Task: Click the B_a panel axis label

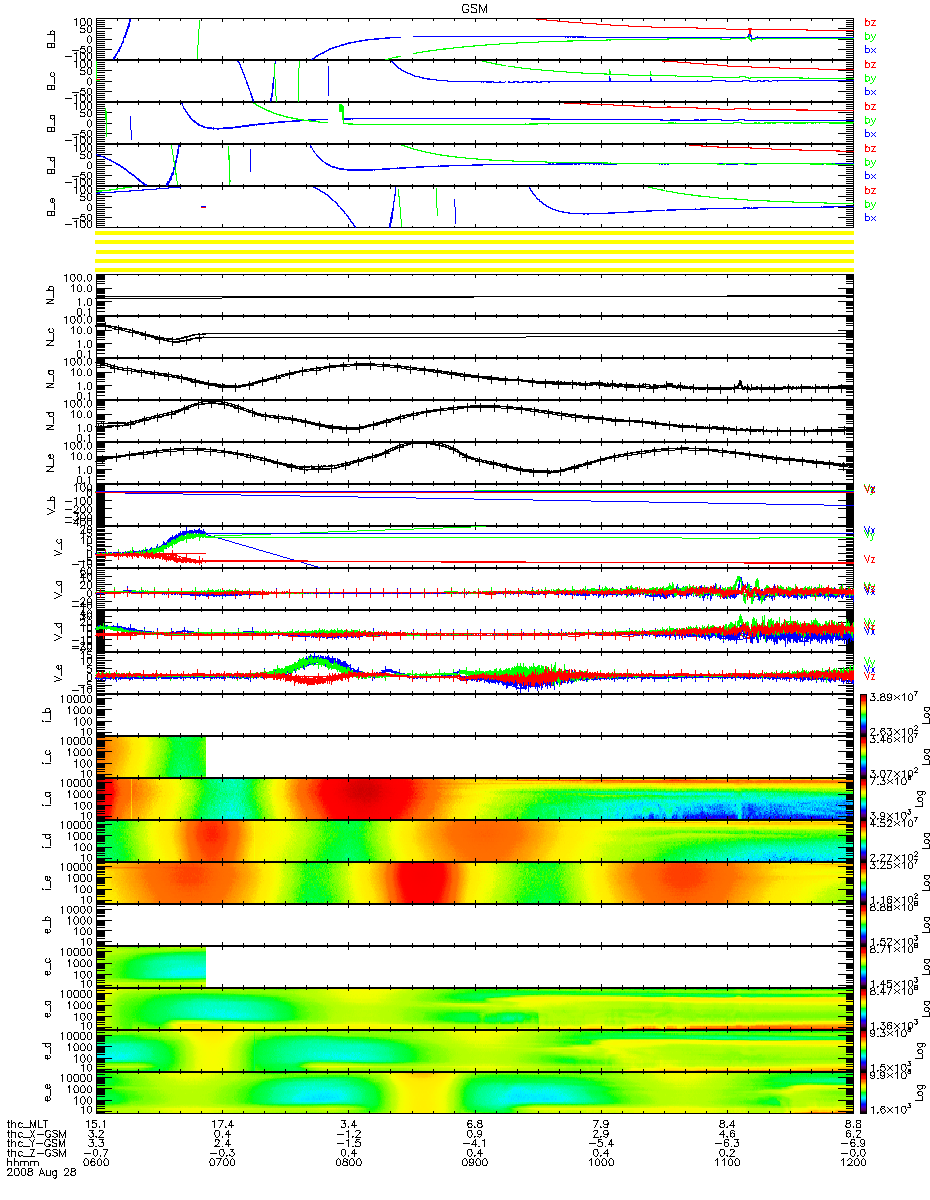Action: [51, 123]
